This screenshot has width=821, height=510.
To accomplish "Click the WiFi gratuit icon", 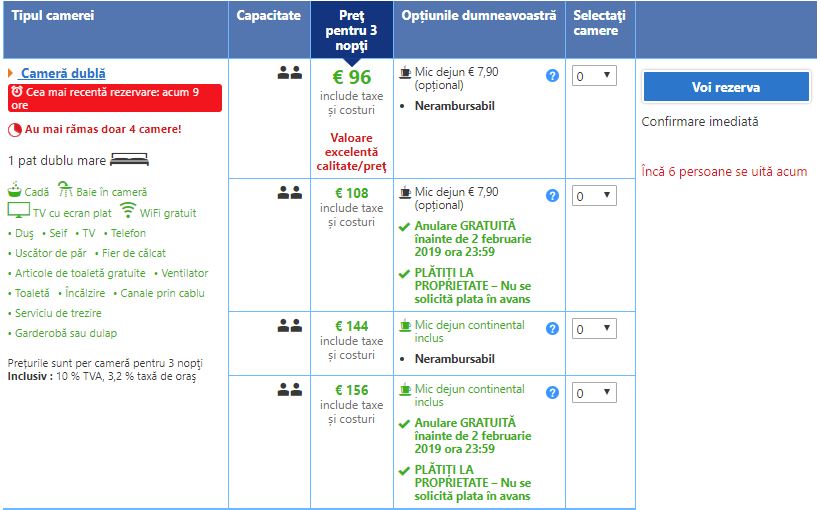I will click(128, 211).
